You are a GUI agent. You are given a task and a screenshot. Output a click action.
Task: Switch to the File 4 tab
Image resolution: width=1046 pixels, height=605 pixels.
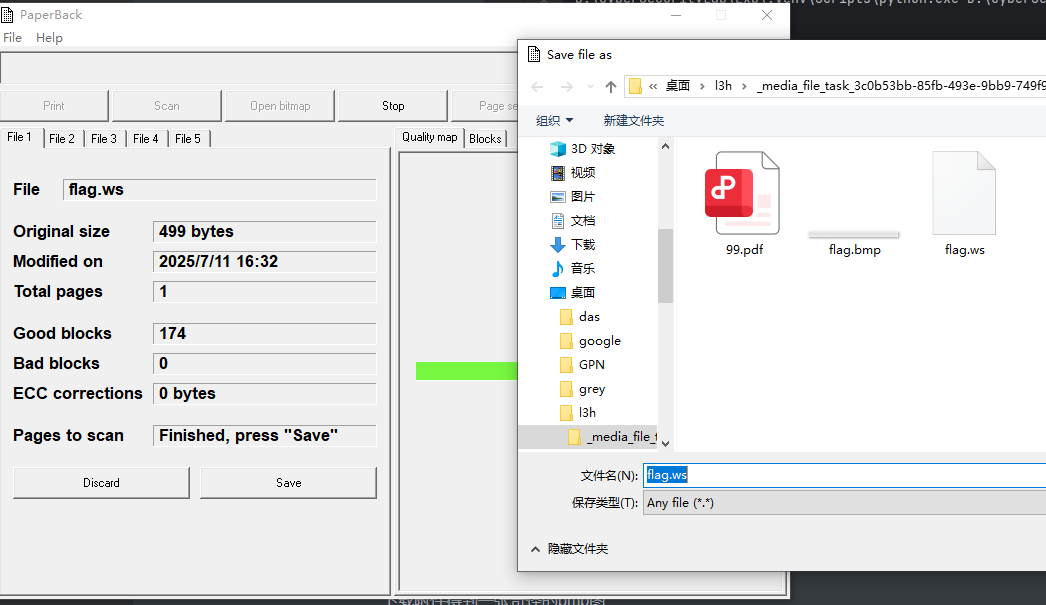pyautogui.click(x=146, y=139)
